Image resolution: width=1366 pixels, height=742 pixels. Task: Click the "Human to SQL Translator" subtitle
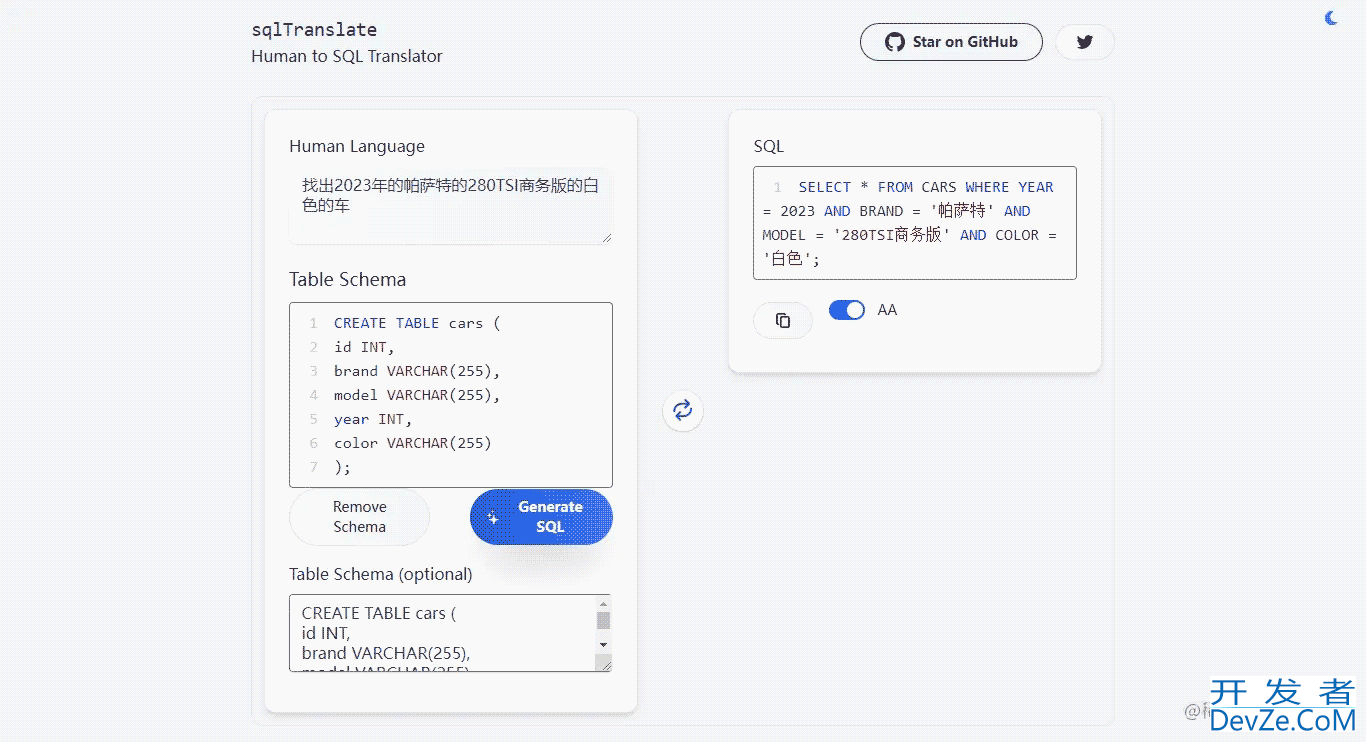coord(347,56)
